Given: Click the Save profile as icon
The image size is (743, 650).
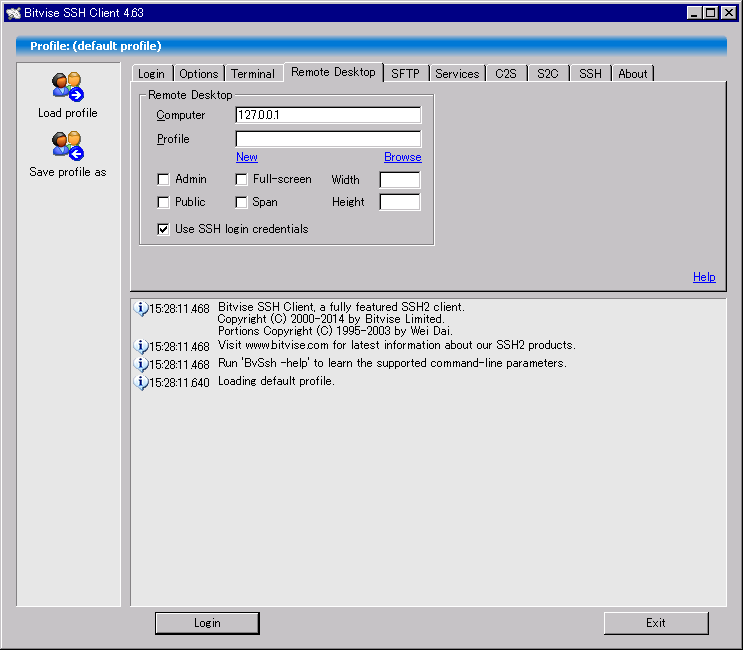Looking at the screenshot, I should 68,146.
